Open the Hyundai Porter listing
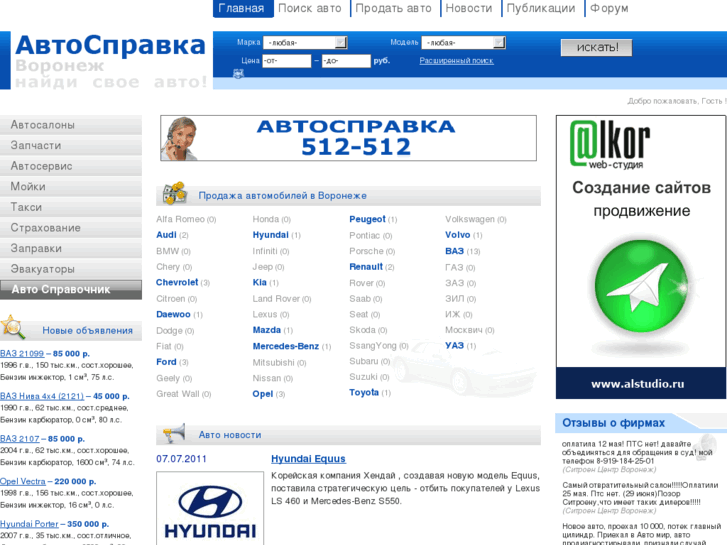 29,524
